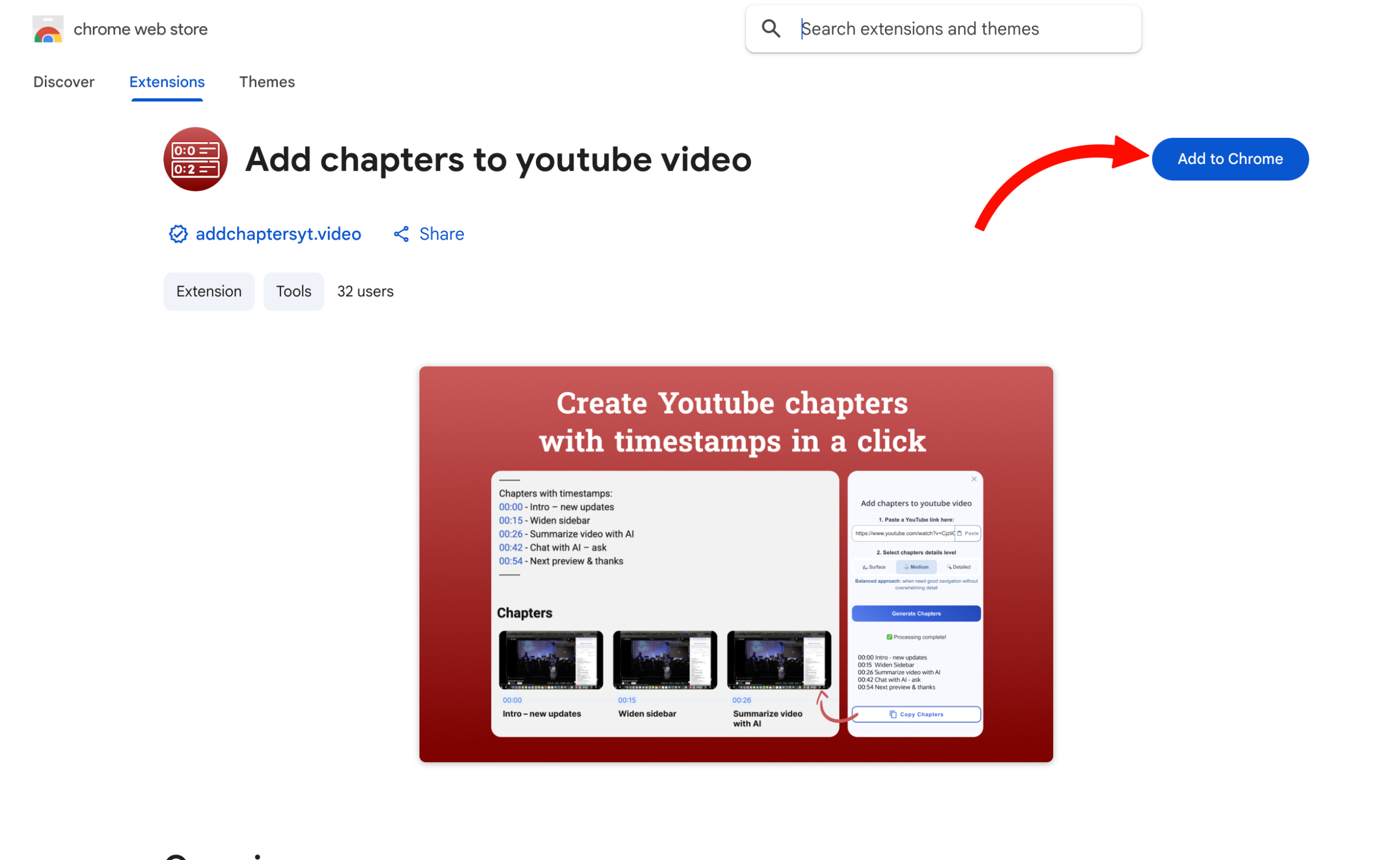The height and width of the screenshot is (860, 1400).
Task: Click the Share icon next to publisher link
Action: [401, 234]
